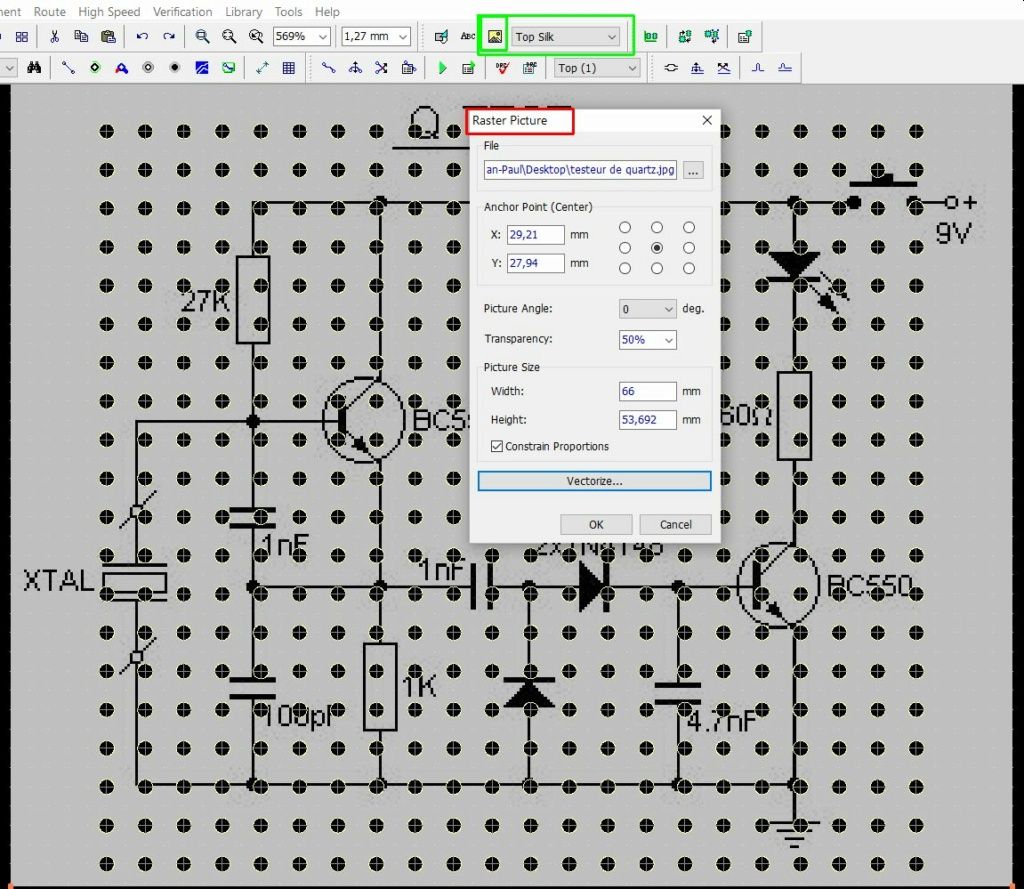Click the Paste clipboard icon
This screenshot has height=889, width=1024.
point(108,37)
